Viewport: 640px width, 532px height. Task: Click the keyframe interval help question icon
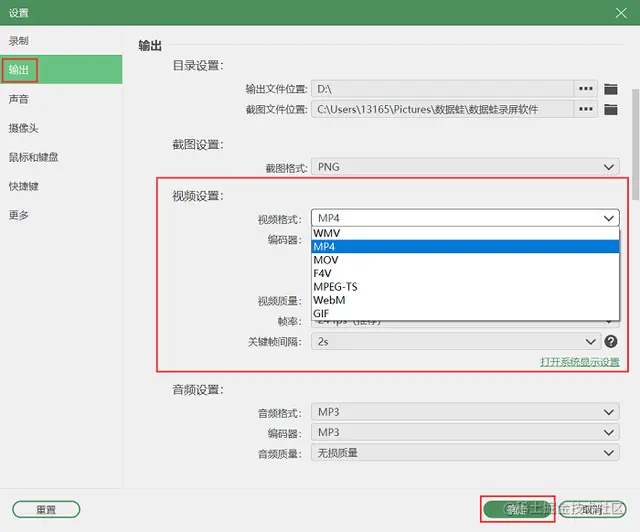pos(611,341)
